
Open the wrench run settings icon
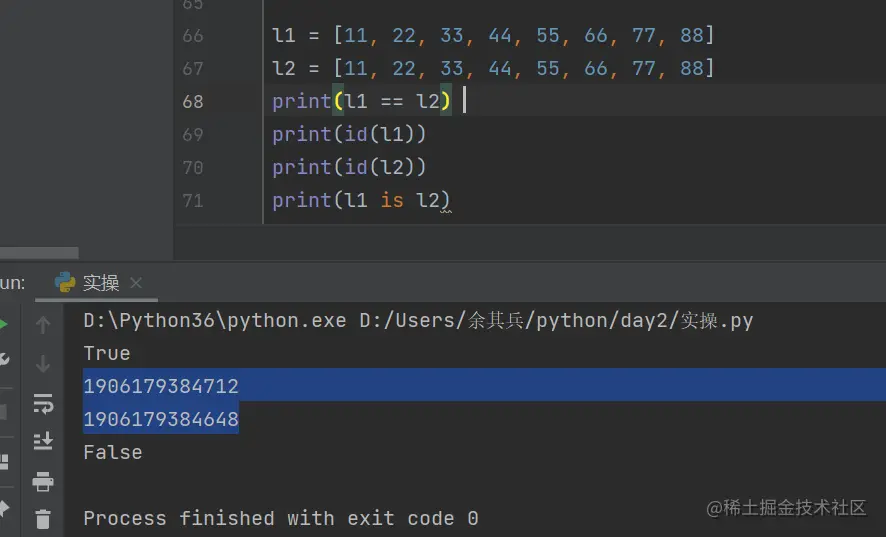tap(3, 358)
